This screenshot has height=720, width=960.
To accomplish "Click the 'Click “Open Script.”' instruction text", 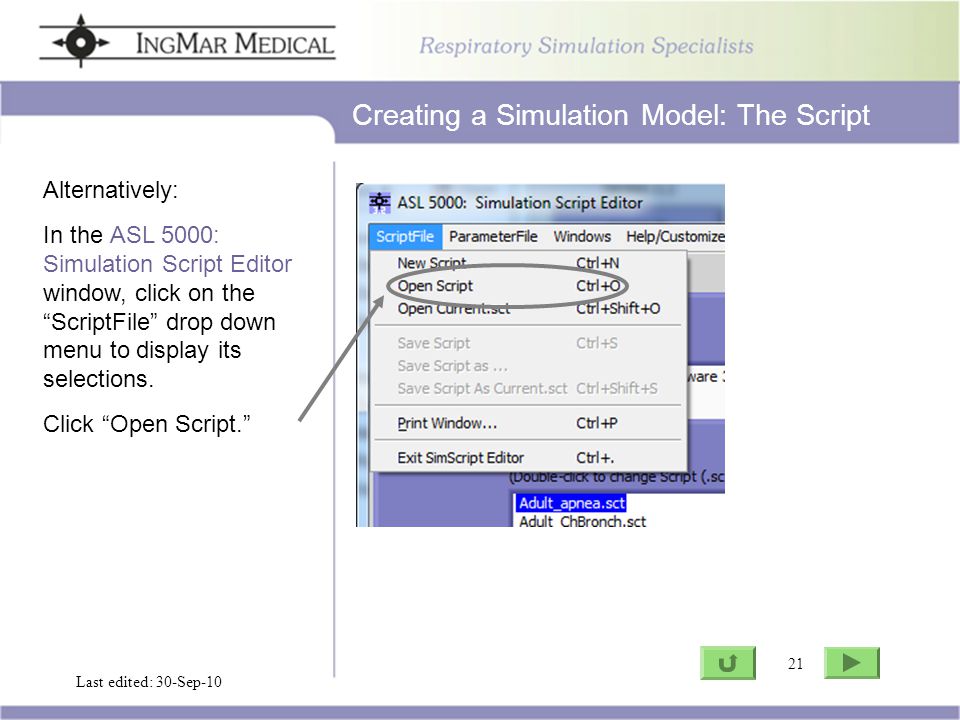I will [x=147, y=424].
